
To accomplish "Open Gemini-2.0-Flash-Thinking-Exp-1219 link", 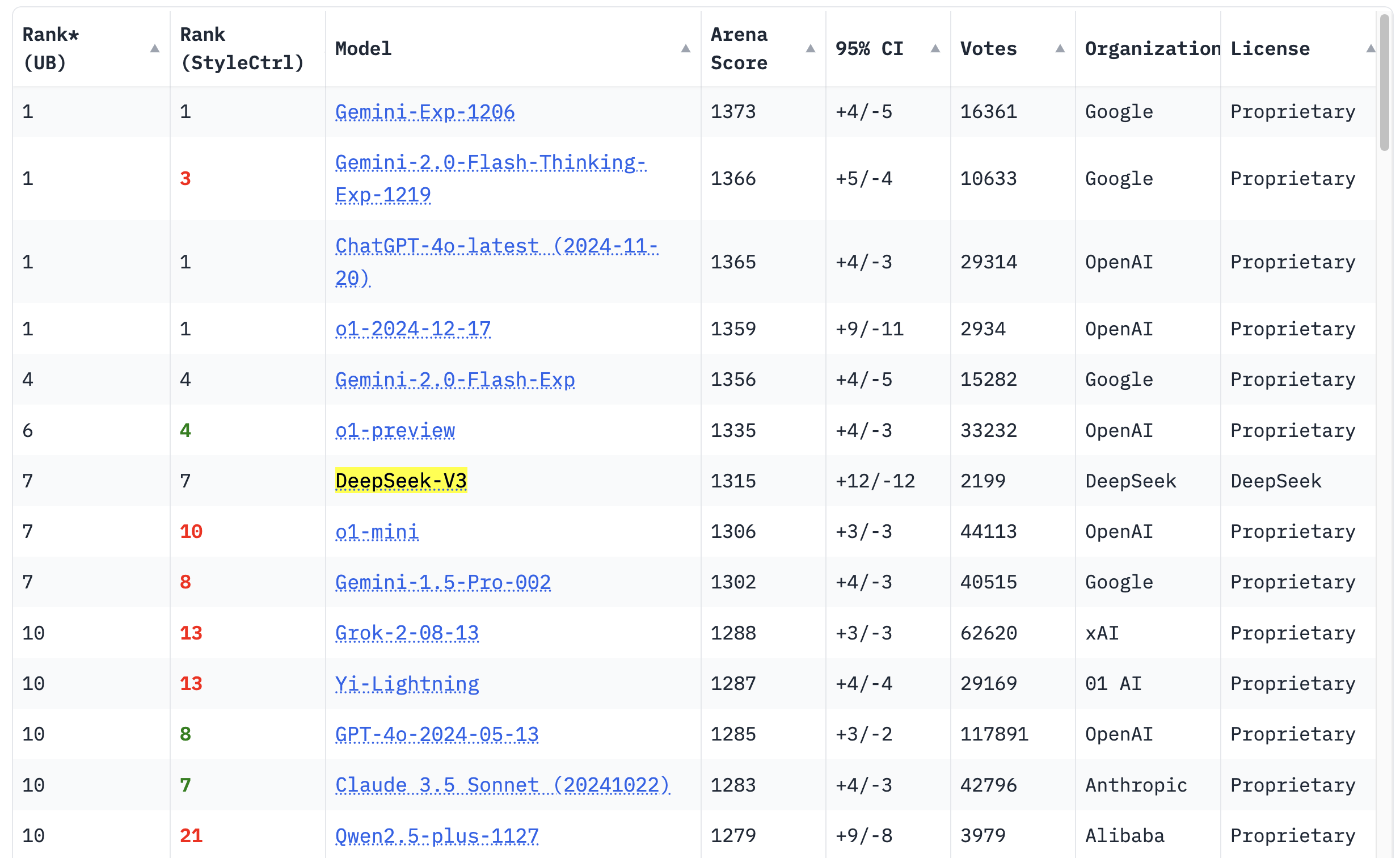I will pos(491,178).
